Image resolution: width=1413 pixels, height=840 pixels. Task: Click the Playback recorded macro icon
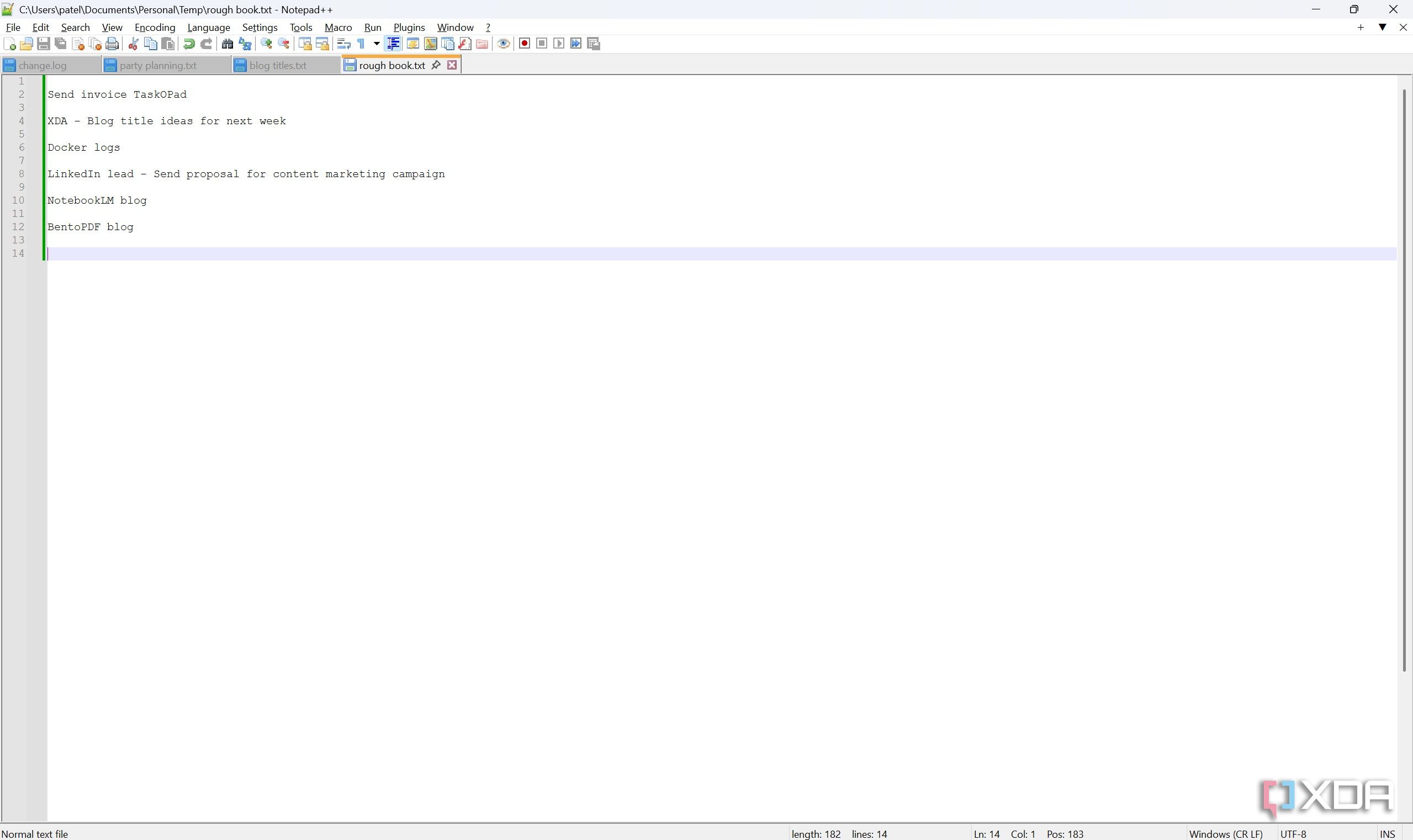pyautogui.click(x=559, y=44)
